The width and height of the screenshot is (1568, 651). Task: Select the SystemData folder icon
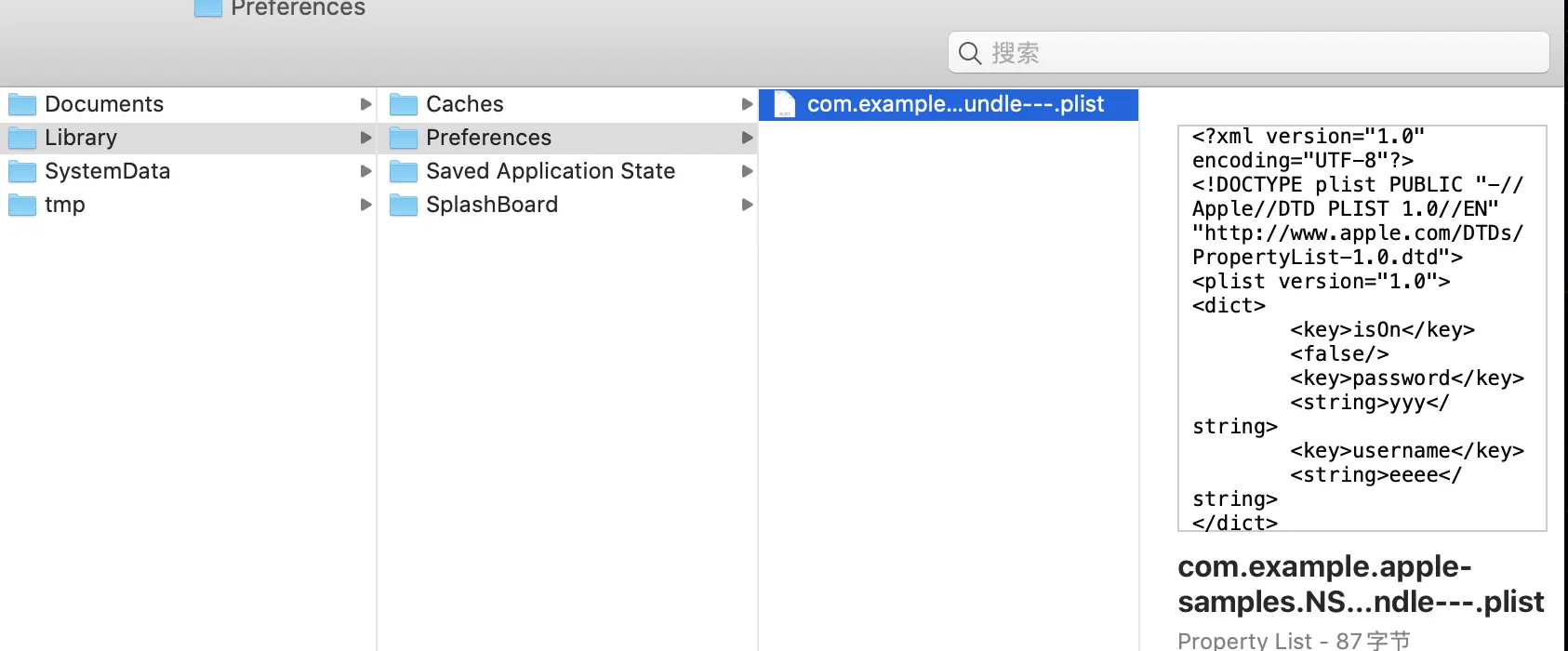coord(22,171)
